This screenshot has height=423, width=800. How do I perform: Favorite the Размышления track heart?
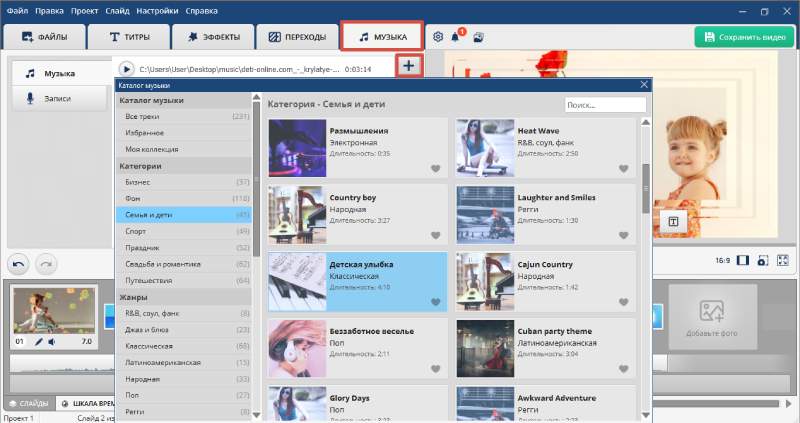pos(435,168)
